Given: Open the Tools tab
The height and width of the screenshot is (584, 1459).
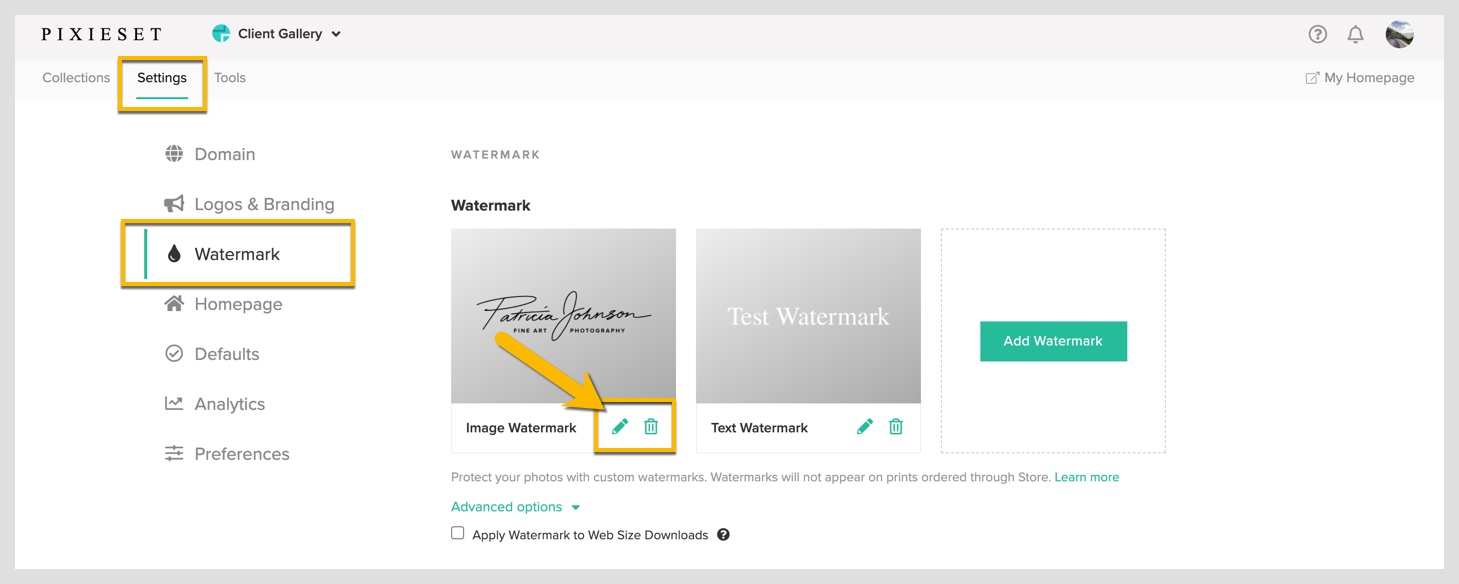Looking at the screenshot, I should 230,78.
